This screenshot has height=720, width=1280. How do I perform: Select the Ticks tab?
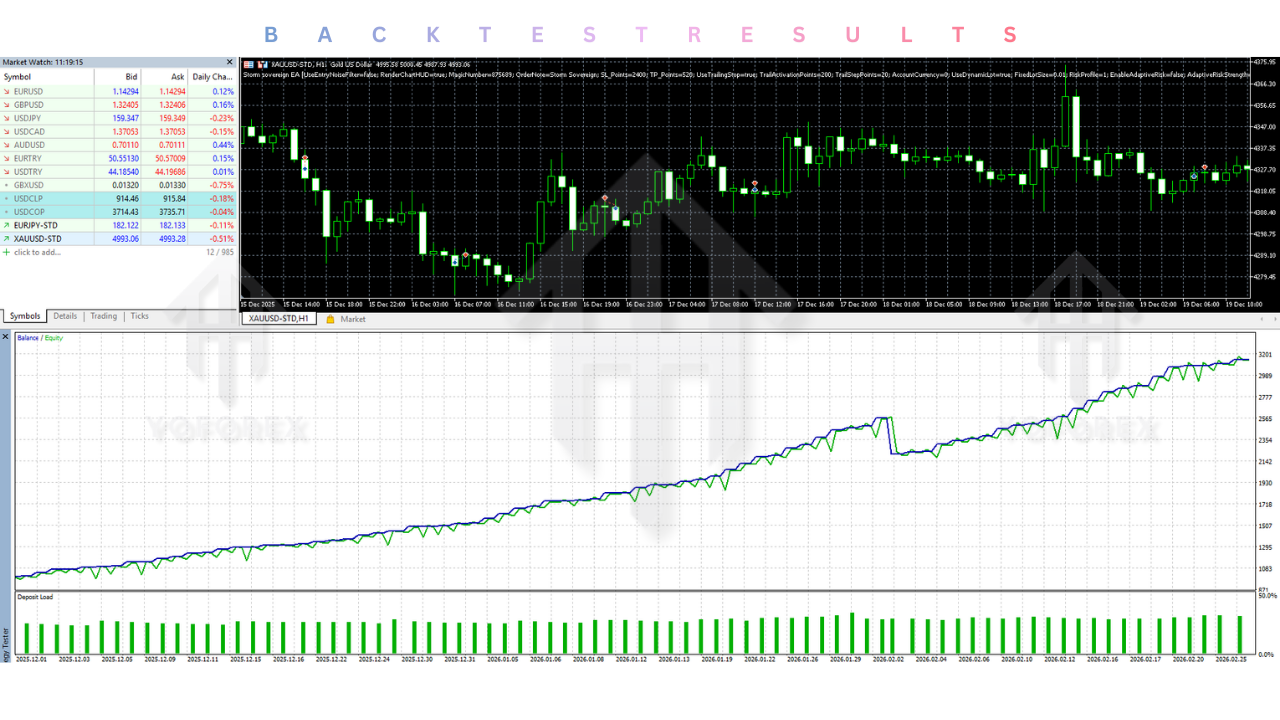coord(140,316)
